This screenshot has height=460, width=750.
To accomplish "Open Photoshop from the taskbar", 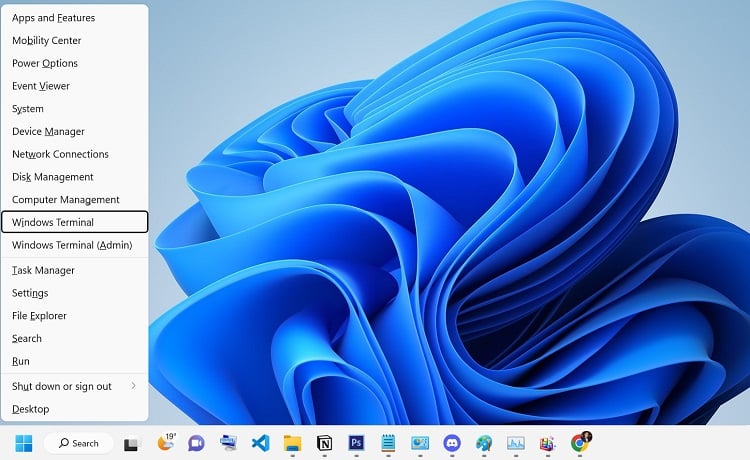I will click(x=356, y=443).
